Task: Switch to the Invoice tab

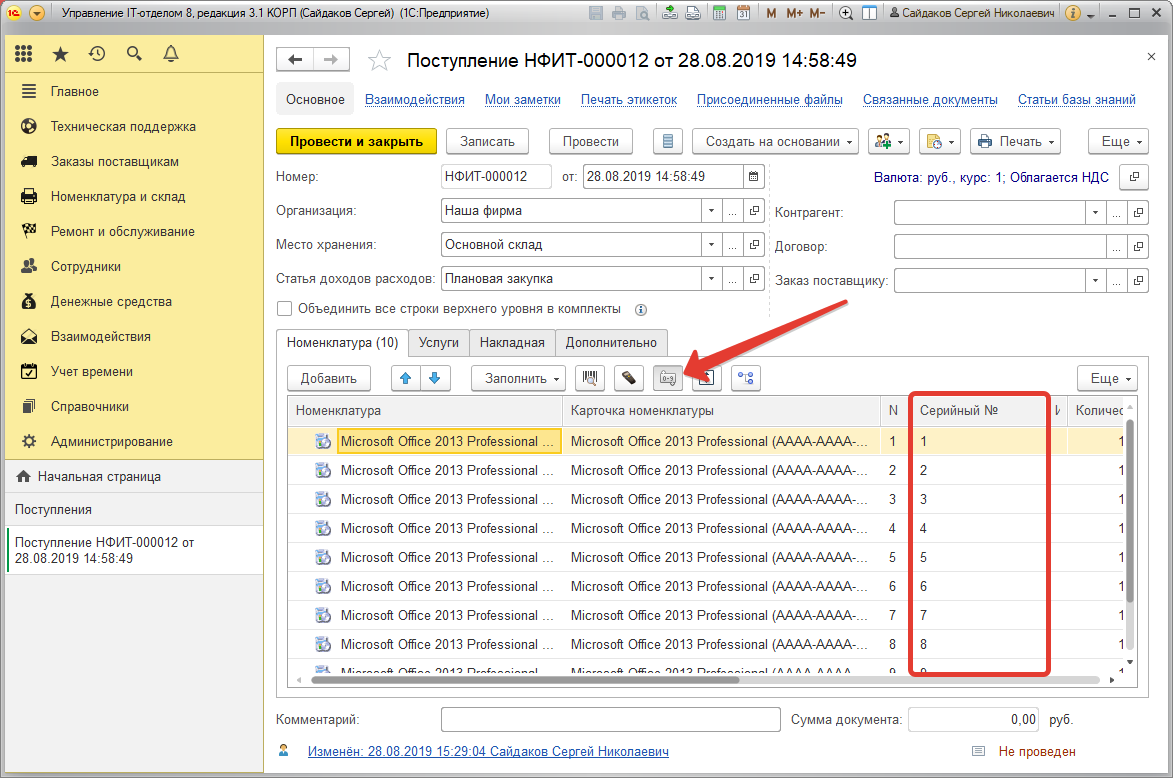Action: click(x=512, y=343)
